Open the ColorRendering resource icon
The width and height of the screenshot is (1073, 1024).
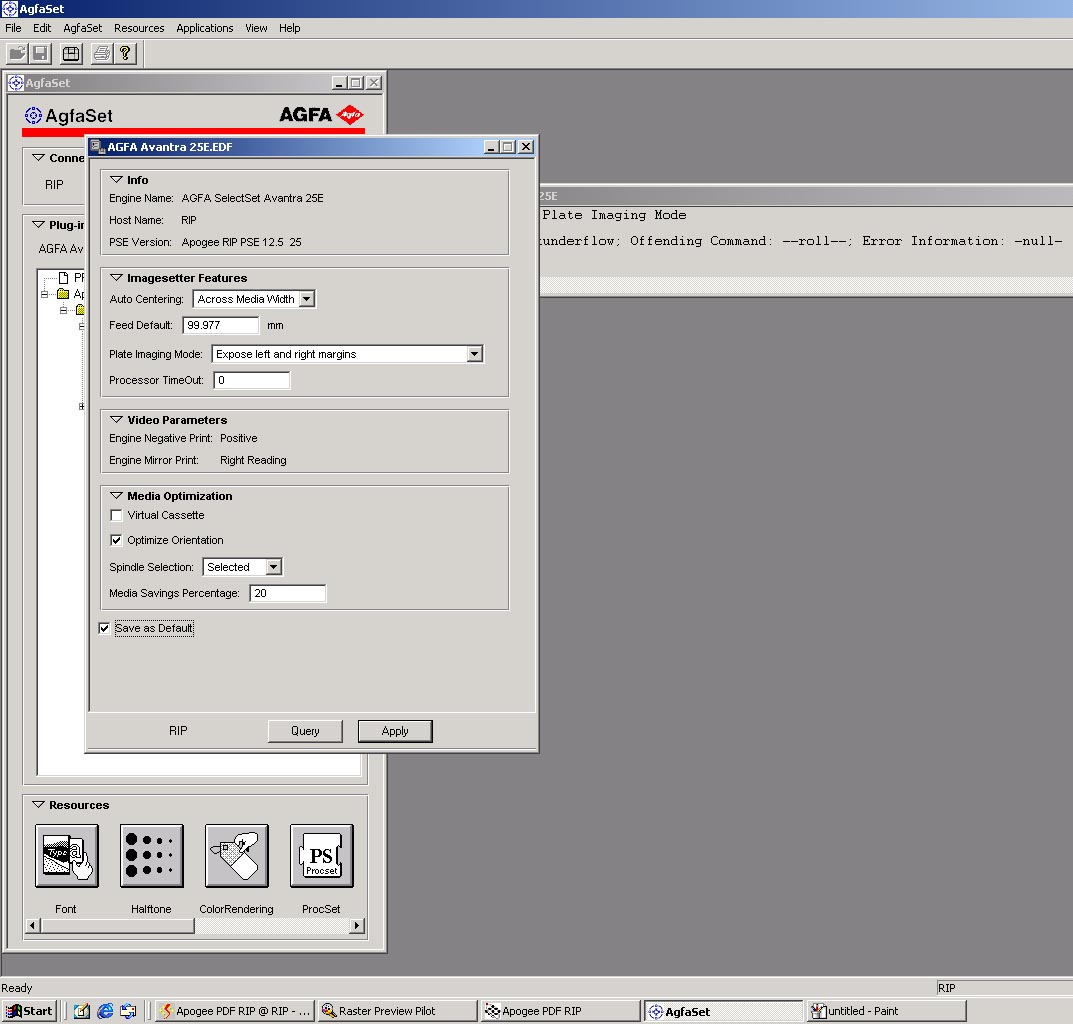click(x=236, y=856)
